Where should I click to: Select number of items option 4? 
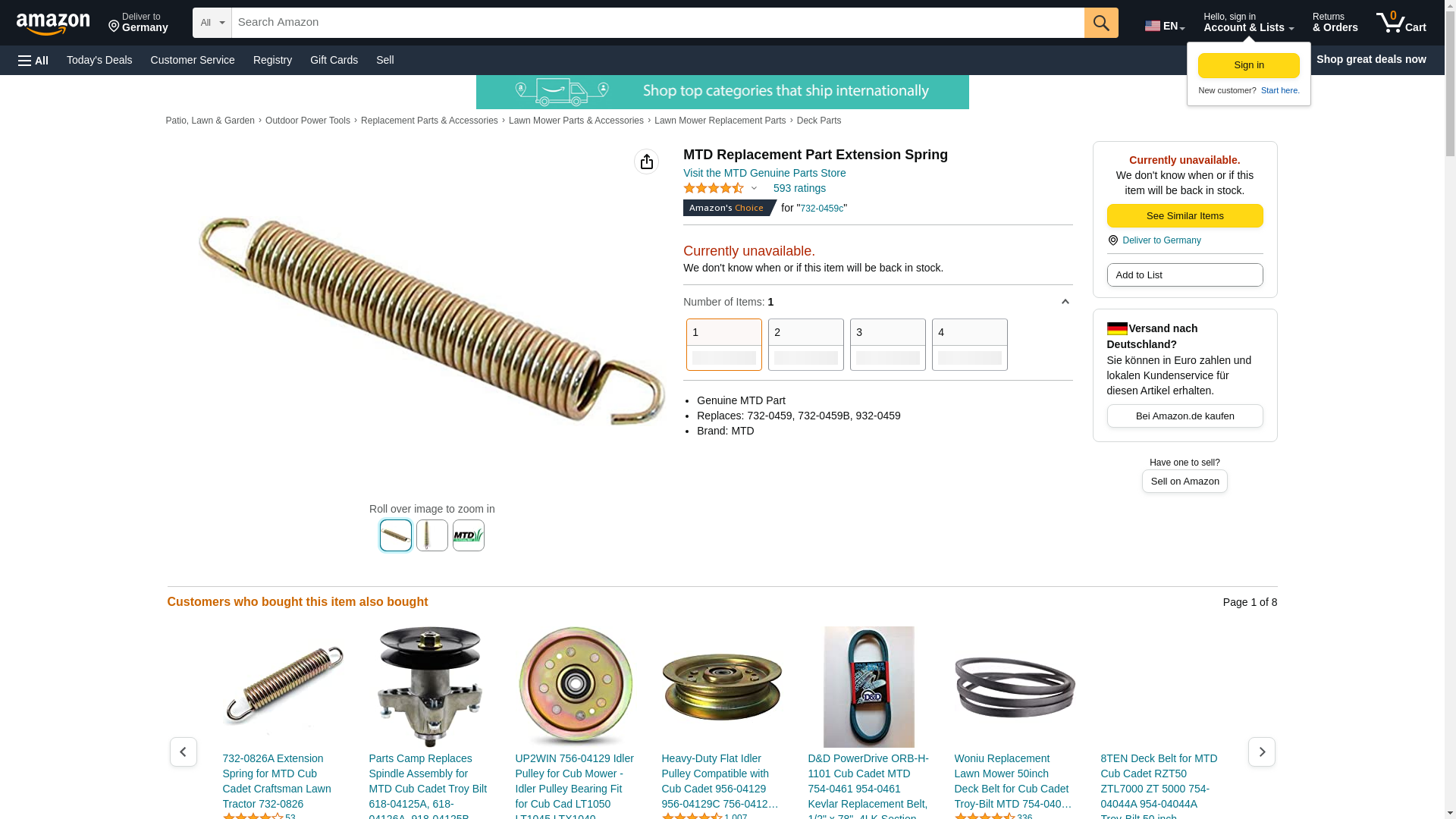[x=969, y=344]
